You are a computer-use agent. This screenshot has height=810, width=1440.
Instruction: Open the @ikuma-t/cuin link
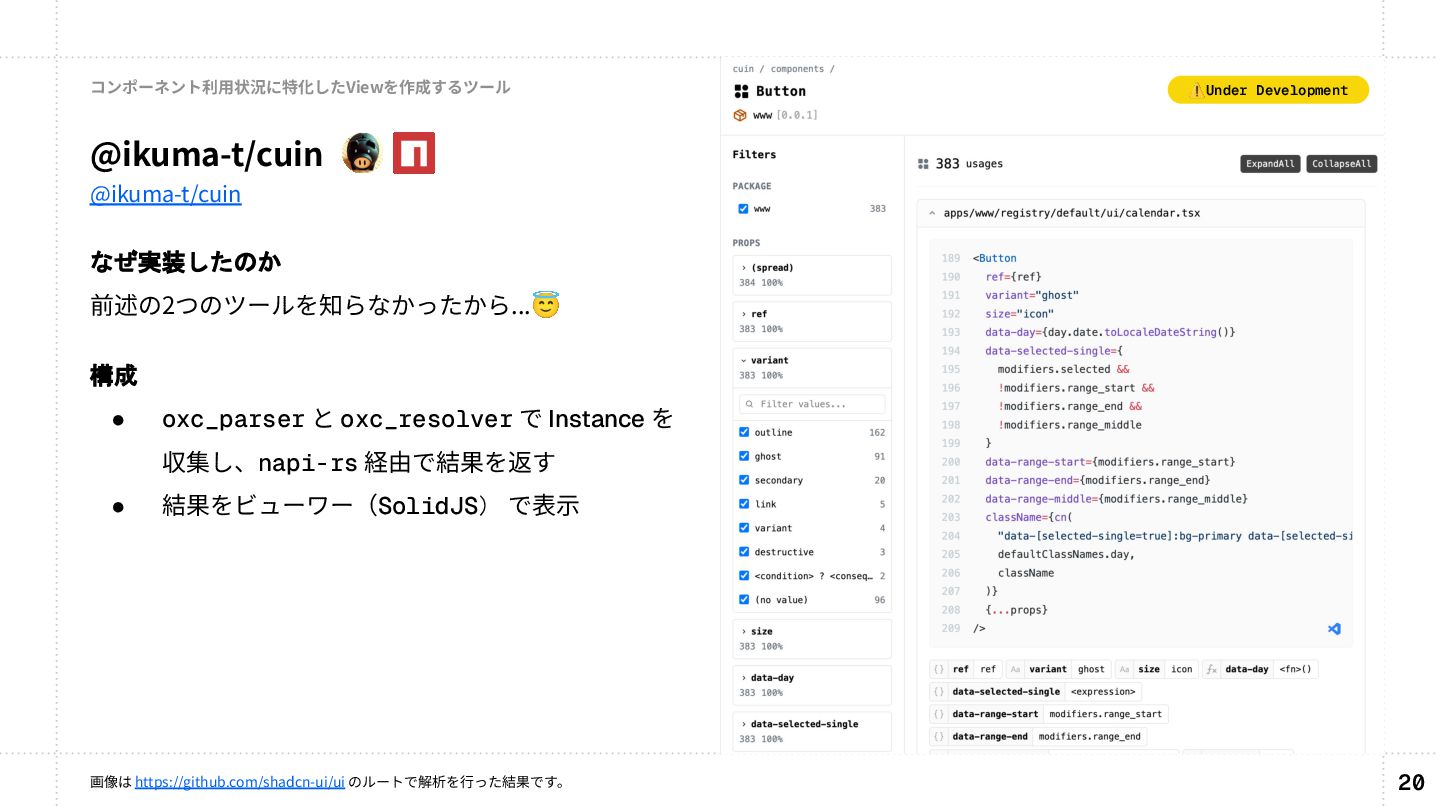click(x=165, y=193)
